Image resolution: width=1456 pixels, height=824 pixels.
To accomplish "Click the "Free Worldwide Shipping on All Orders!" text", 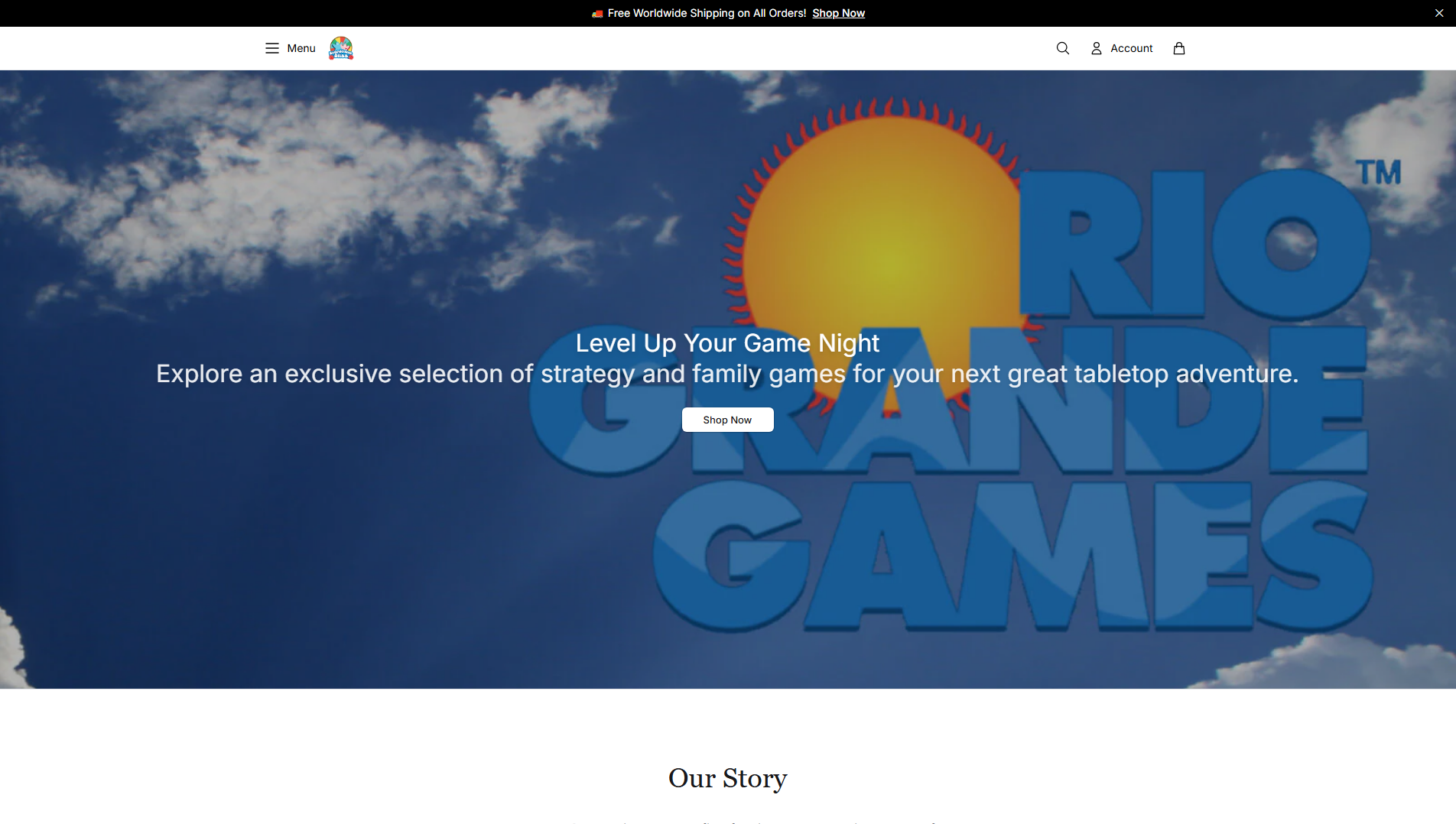I will 707,13.
